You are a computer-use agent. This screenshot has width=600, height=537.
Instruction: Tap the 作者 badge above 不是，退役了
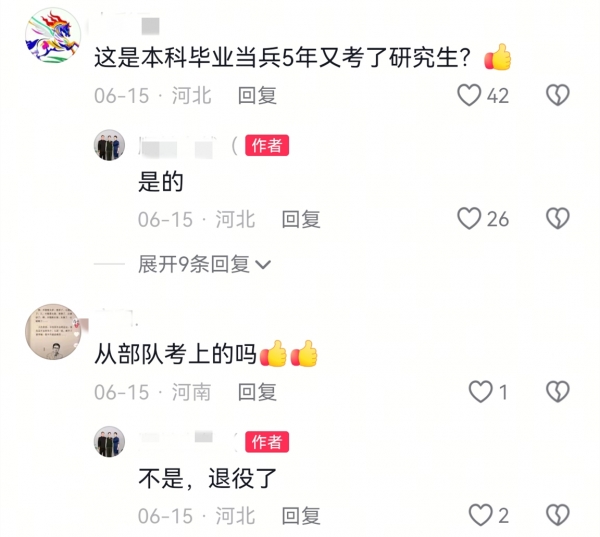[267, 442]
